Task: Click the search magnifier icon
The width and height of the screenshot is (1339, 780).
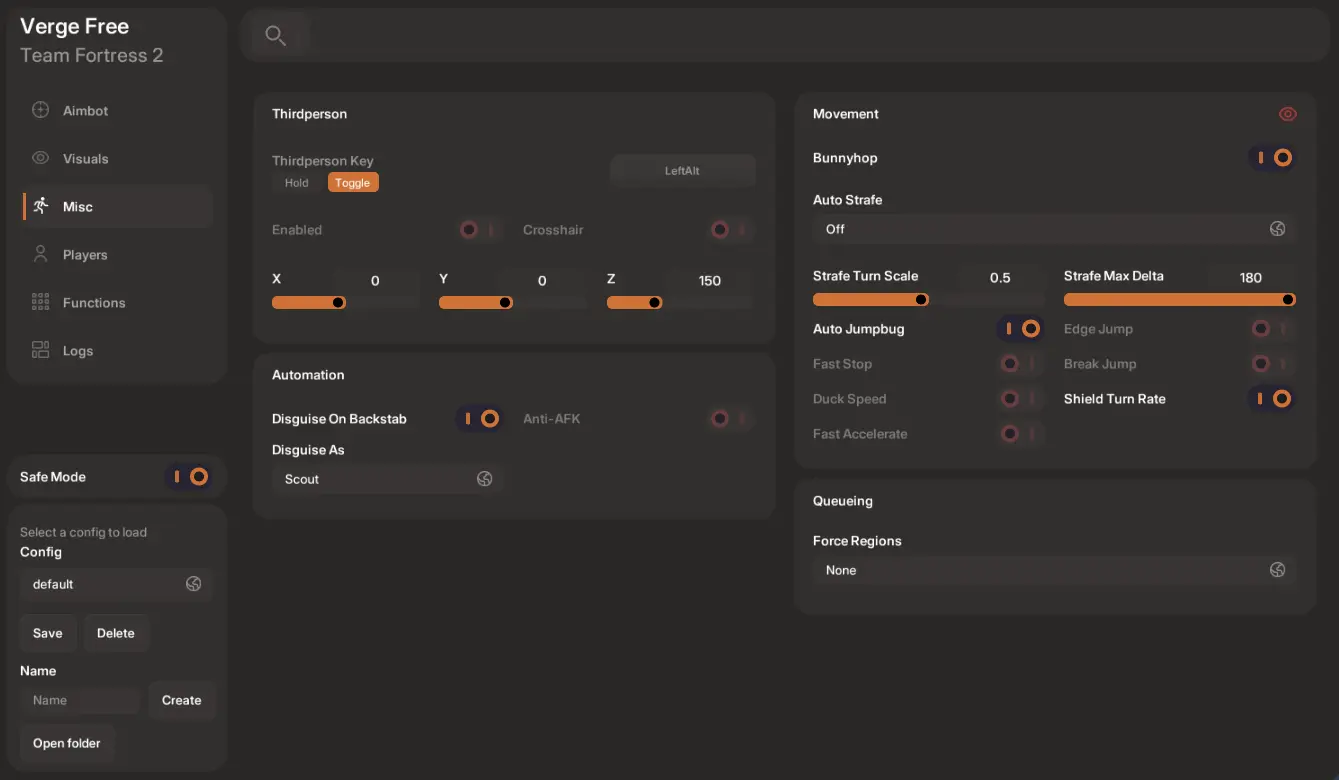Action: click(x=275, y=36)
